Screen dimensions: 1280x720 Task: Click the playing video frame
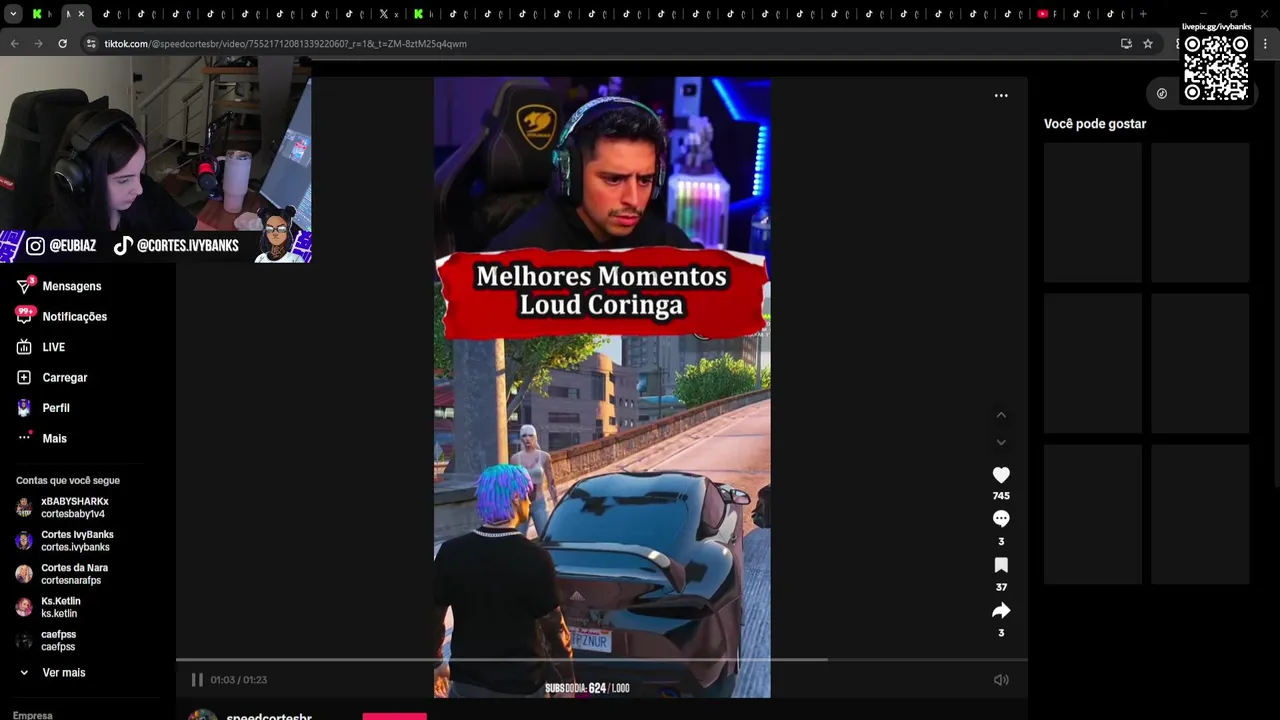pyautogui.click(x=602, y=387)
